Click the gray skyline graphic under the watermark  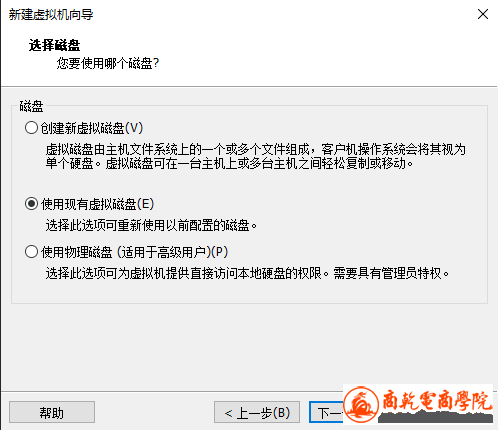coord(436,417)
